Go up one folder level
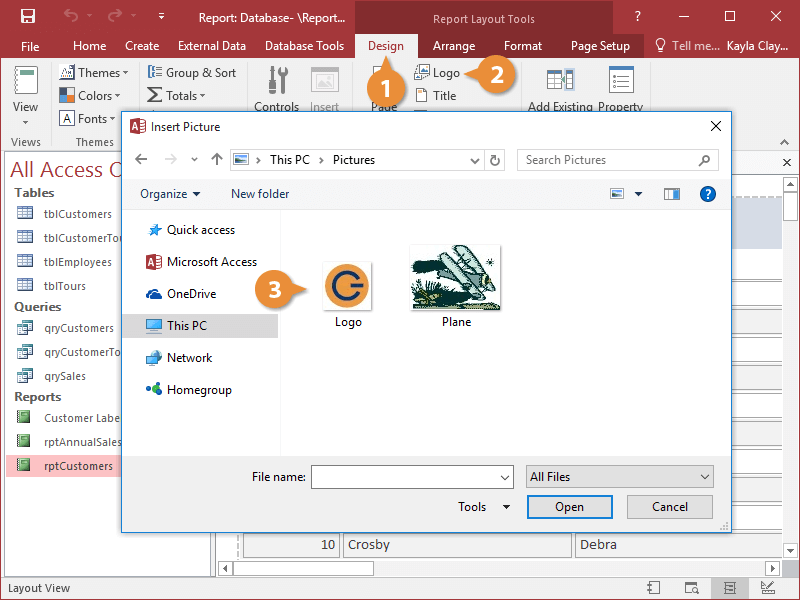 tap(217, 160)
